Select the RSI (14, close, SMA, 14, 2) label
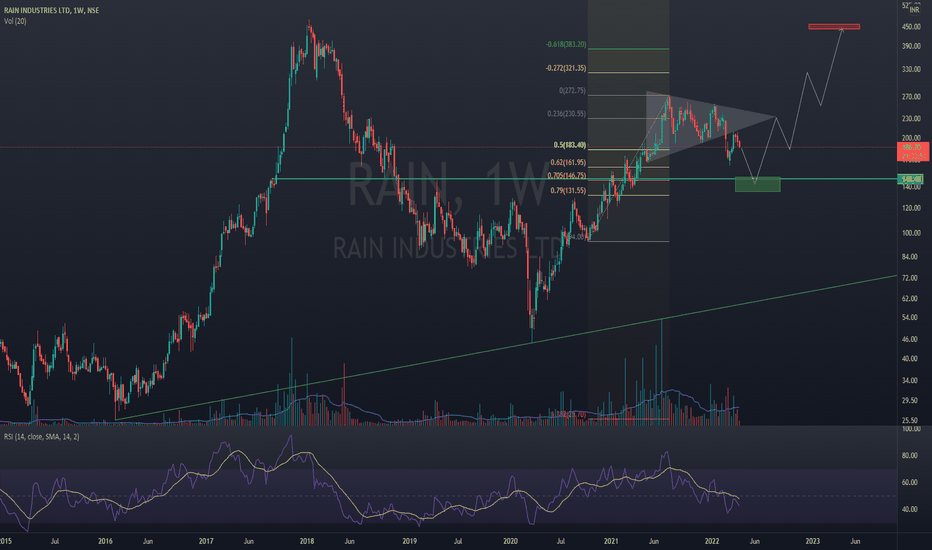Image resolution: width=932 pixels, height=550 pixels. pos(42,437)
